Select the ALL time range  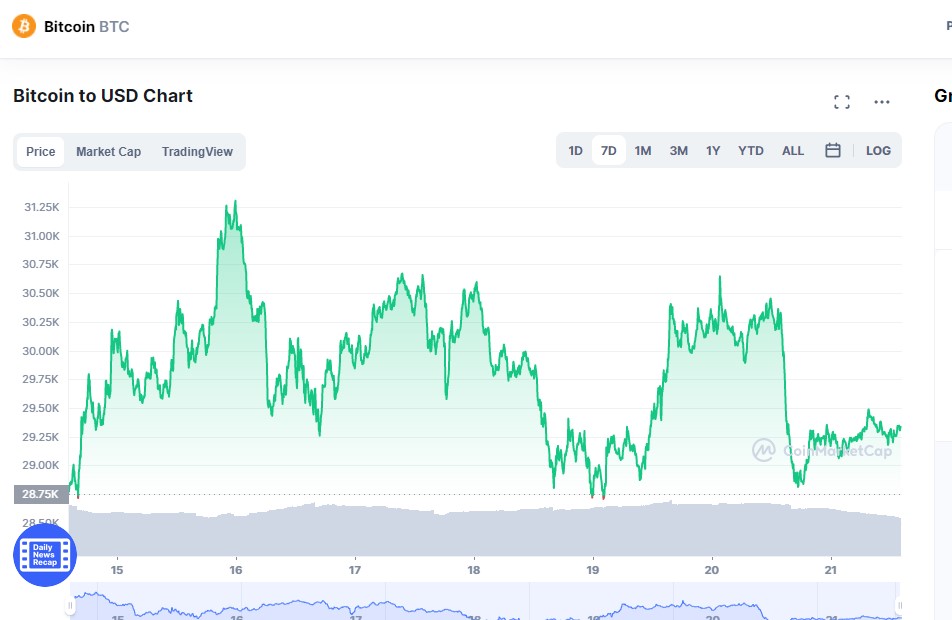coord(792,151)
